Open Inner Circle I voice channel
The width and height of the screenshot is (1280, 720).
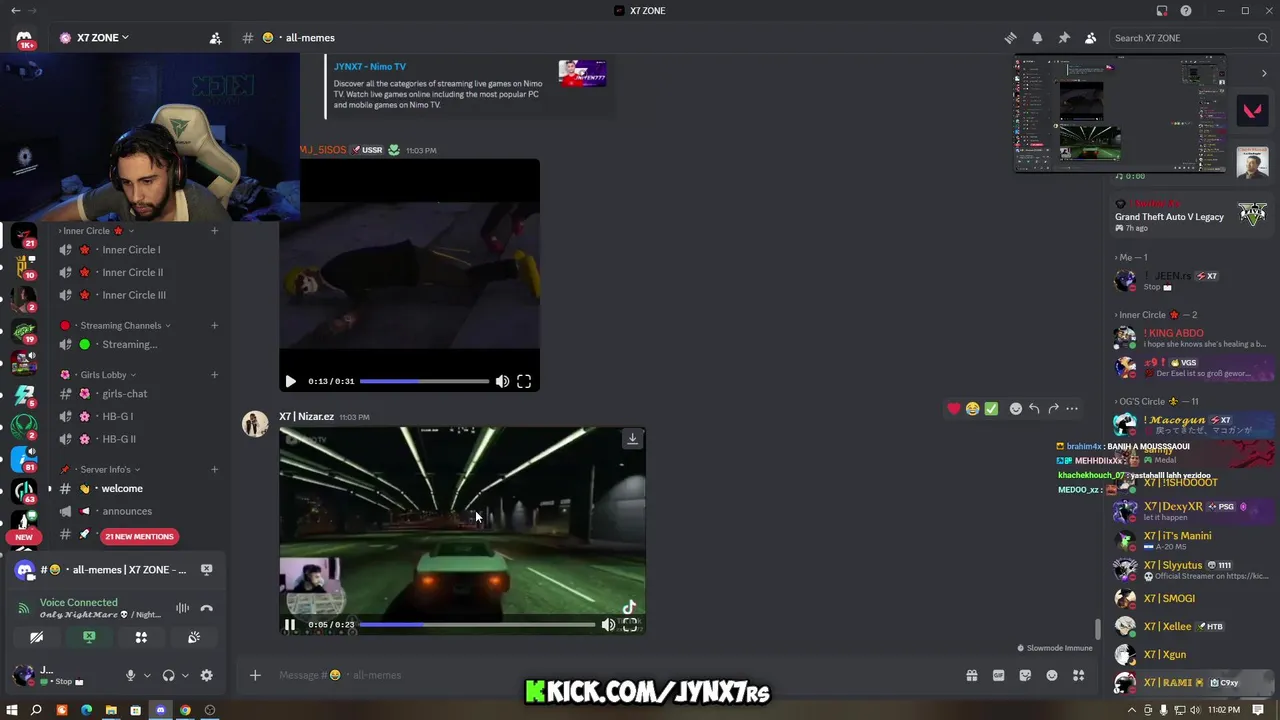131,250
